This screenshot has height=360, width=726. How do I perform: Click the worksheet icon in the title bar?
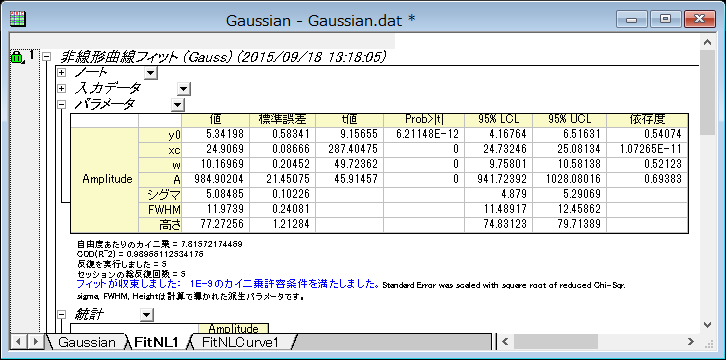[x=18, y=19]
